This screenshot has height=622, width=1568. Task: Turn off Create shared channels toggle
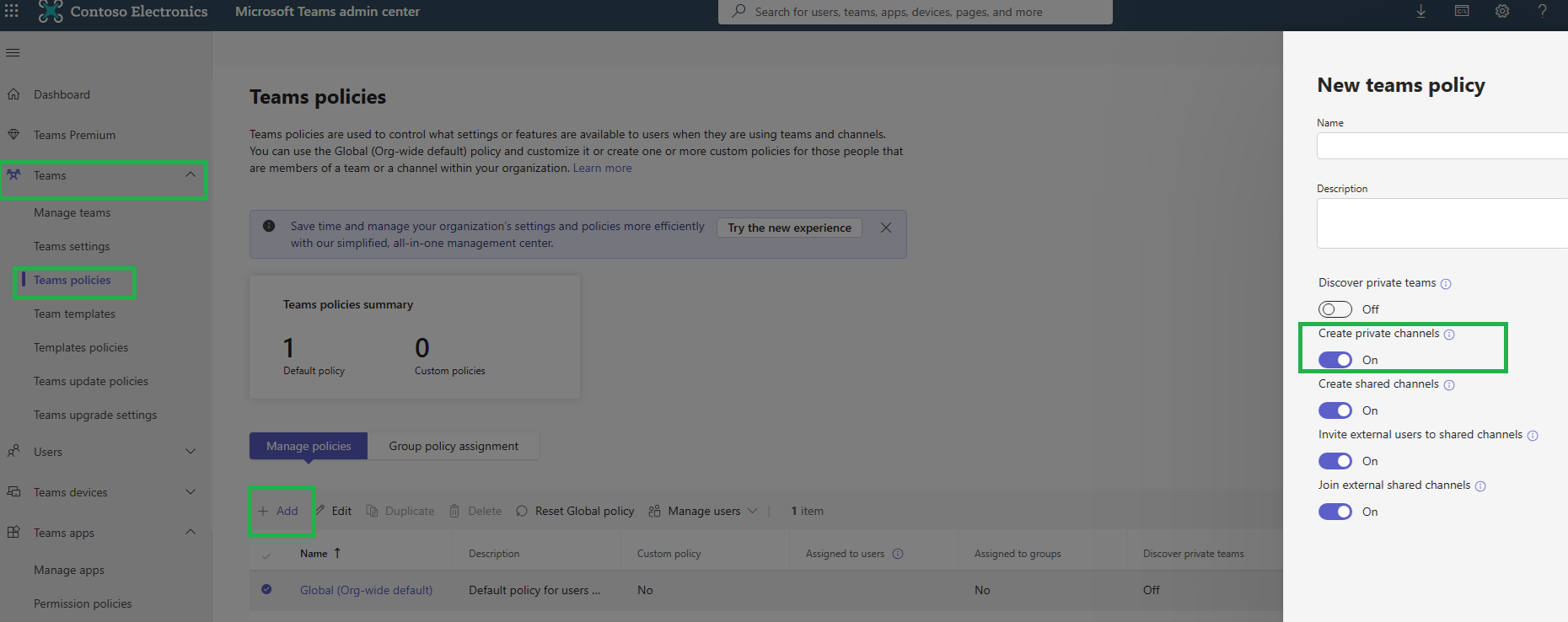[1335, 410]
